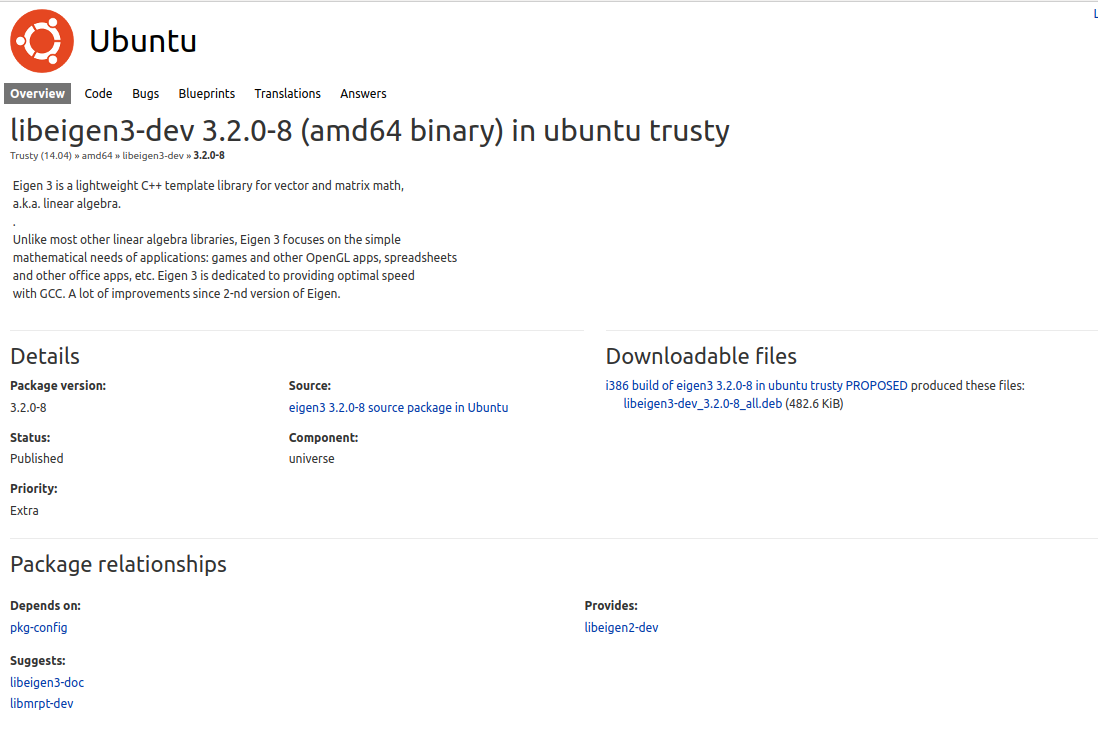Click the 'produced these files:' text
This screenshot has height=748, width=1098.
(967, 386)
